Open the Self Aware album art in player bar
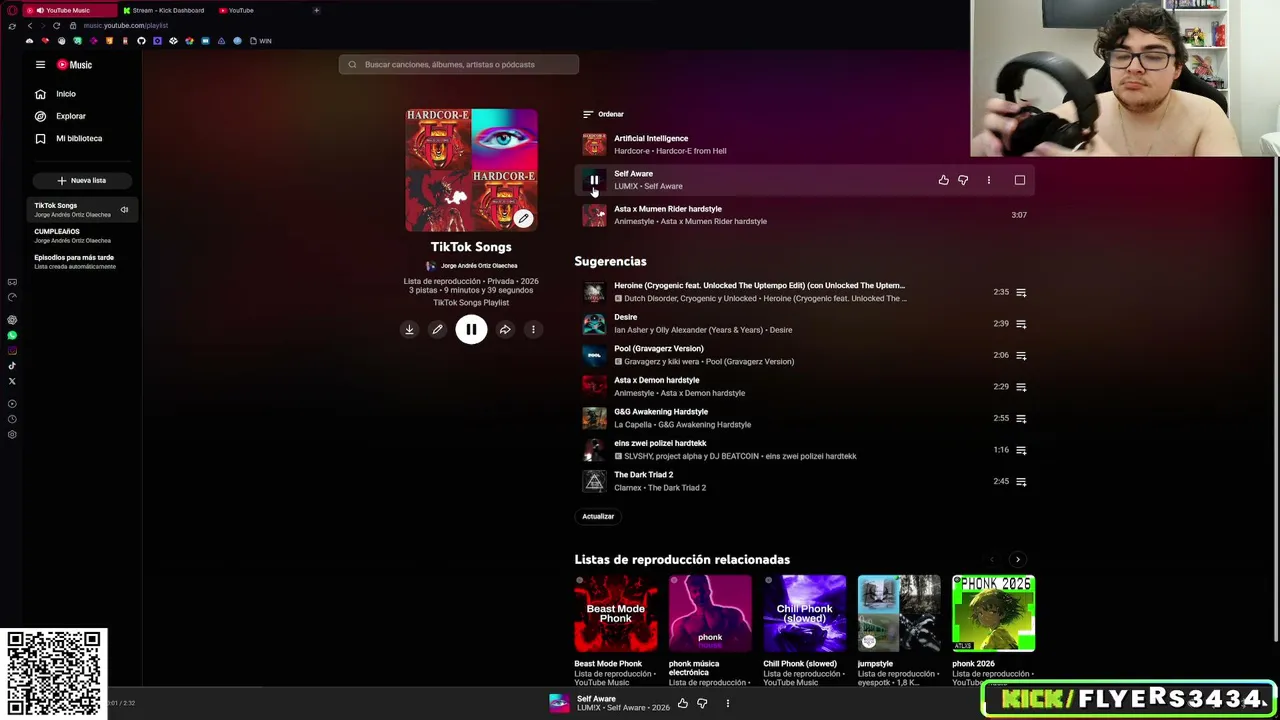Viewport: 1280px width, 720px height. point(559,704)
